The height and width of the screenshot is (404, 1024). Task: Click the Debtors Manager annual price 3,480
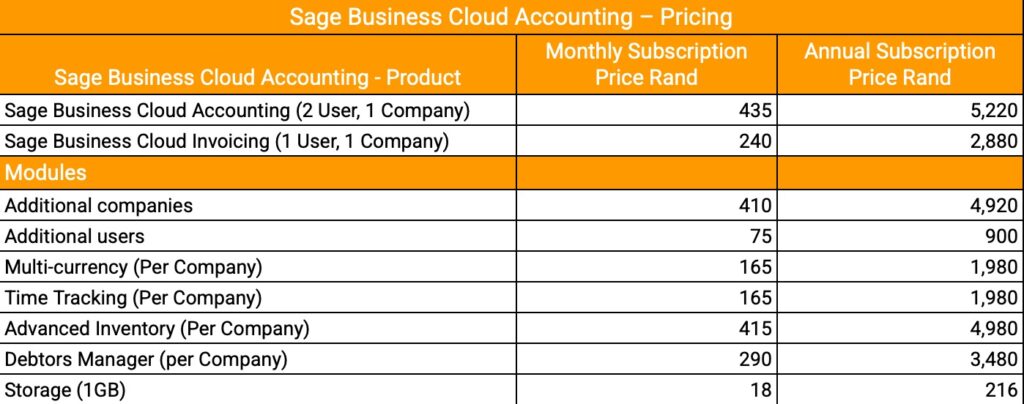point(994,360)
